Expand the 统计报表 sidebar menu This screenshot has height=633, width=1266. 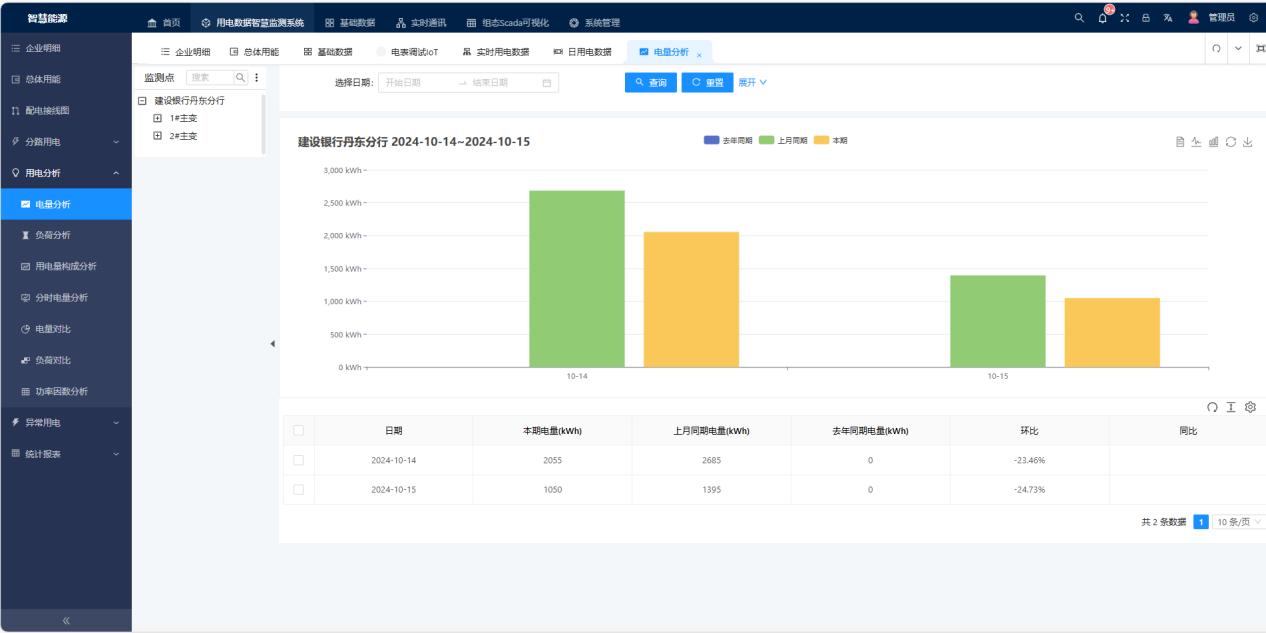(66, 454)
